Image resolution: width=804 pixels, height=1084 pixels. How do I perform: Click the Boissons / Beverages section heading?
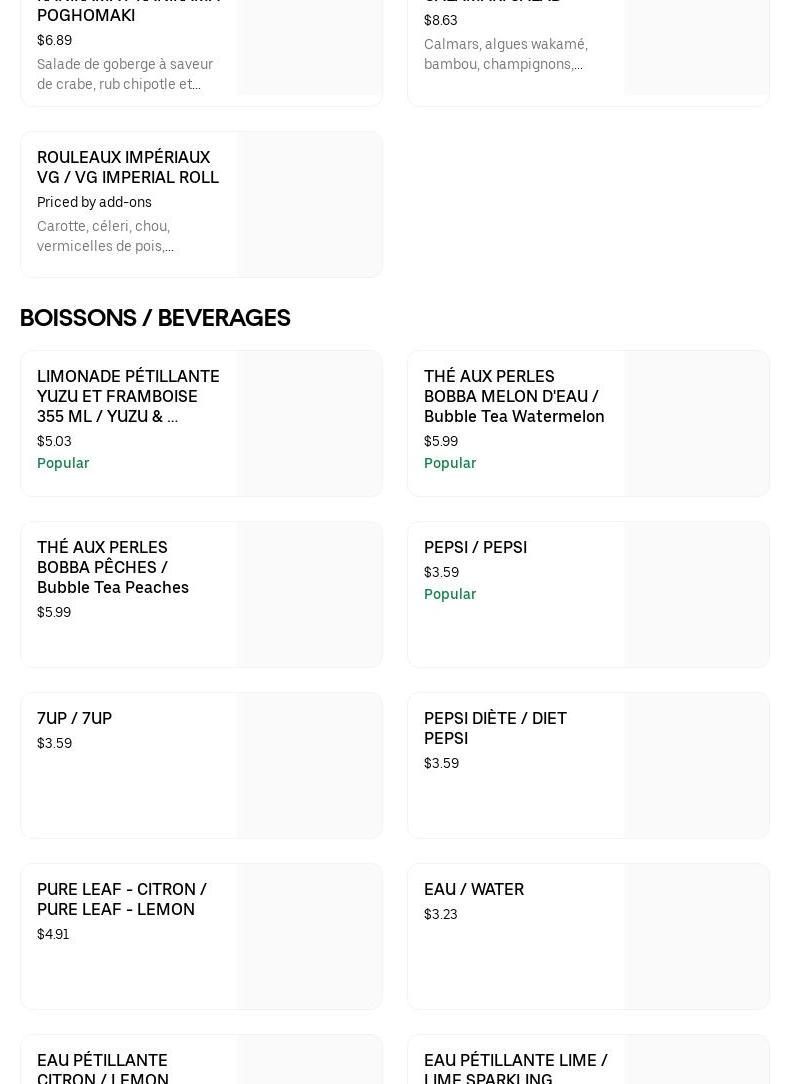(x=155, y=318)
